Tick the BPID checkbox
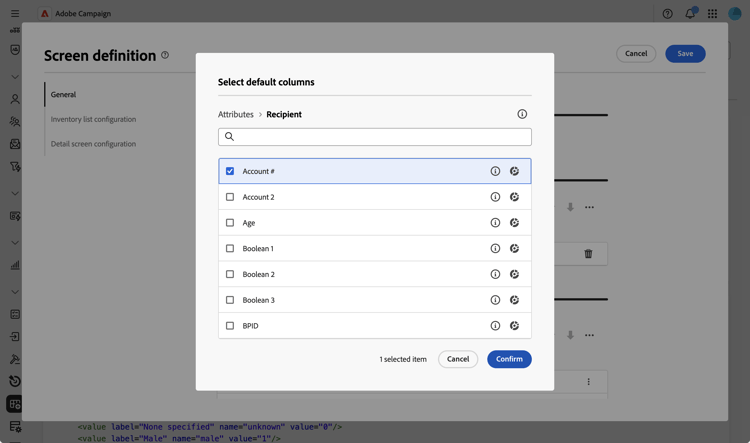 pos(230,326)
